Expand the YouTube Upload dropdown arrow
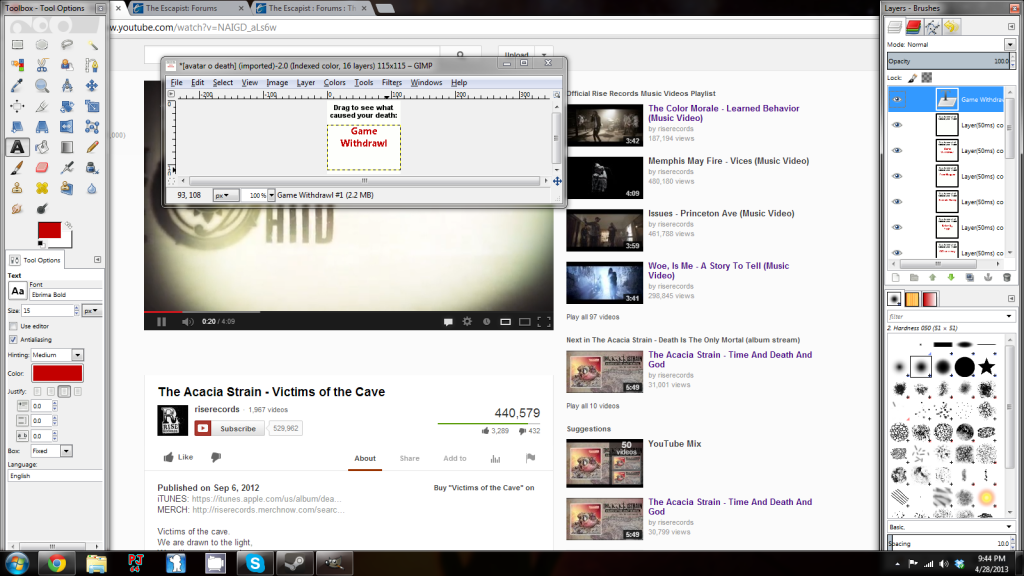The width and height of the screenshot is (1024, 576). coord(543,55)
